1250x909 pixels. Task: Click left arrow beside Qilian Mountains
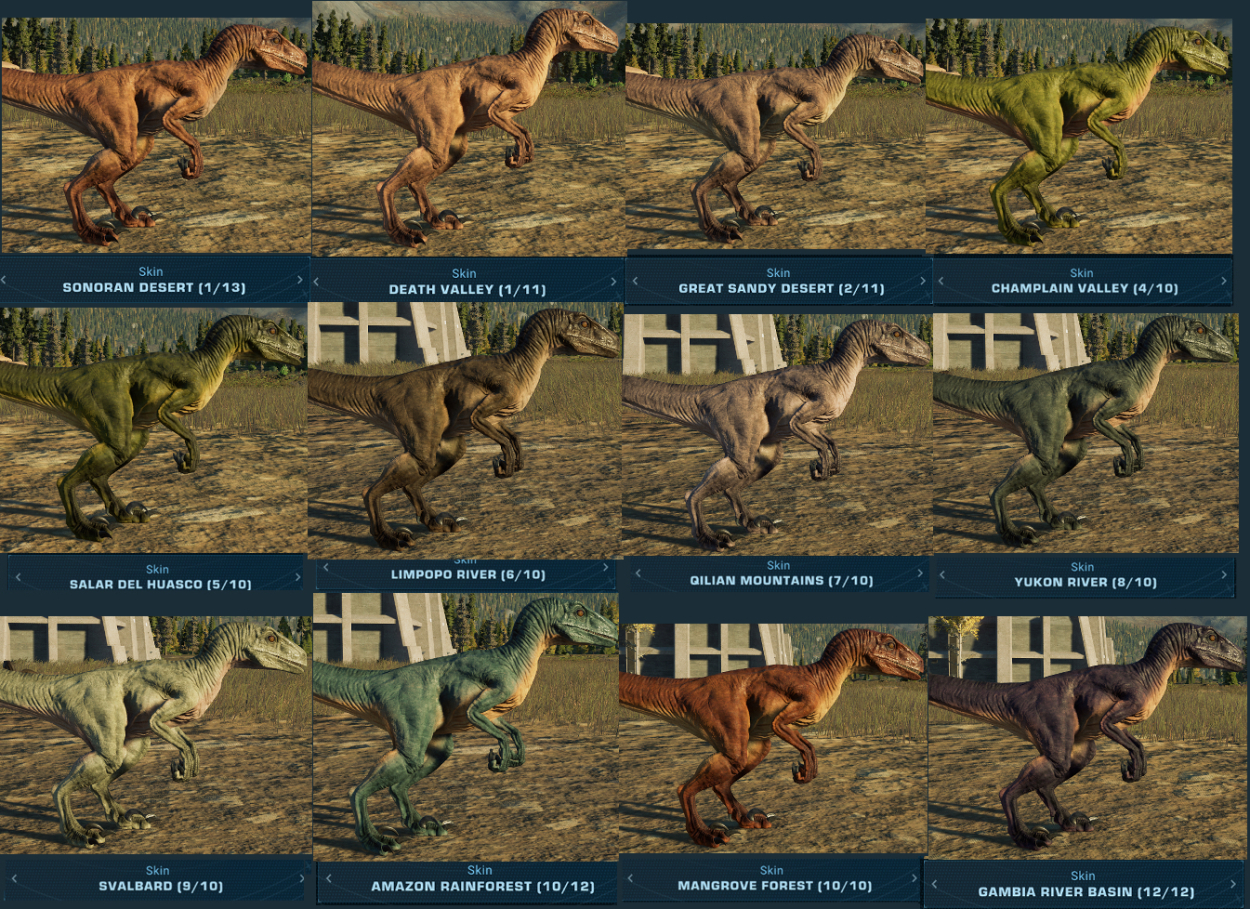click(x=637, y=574)
